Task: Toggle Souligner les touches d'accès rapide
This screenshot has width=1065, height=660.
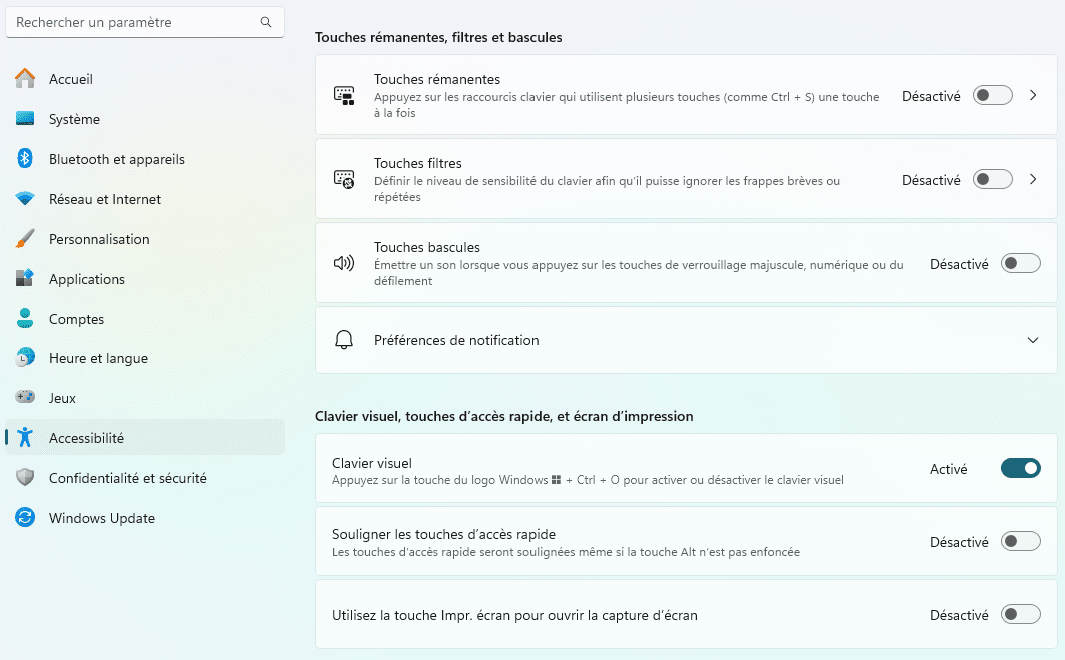Action: coord(1020,541)
